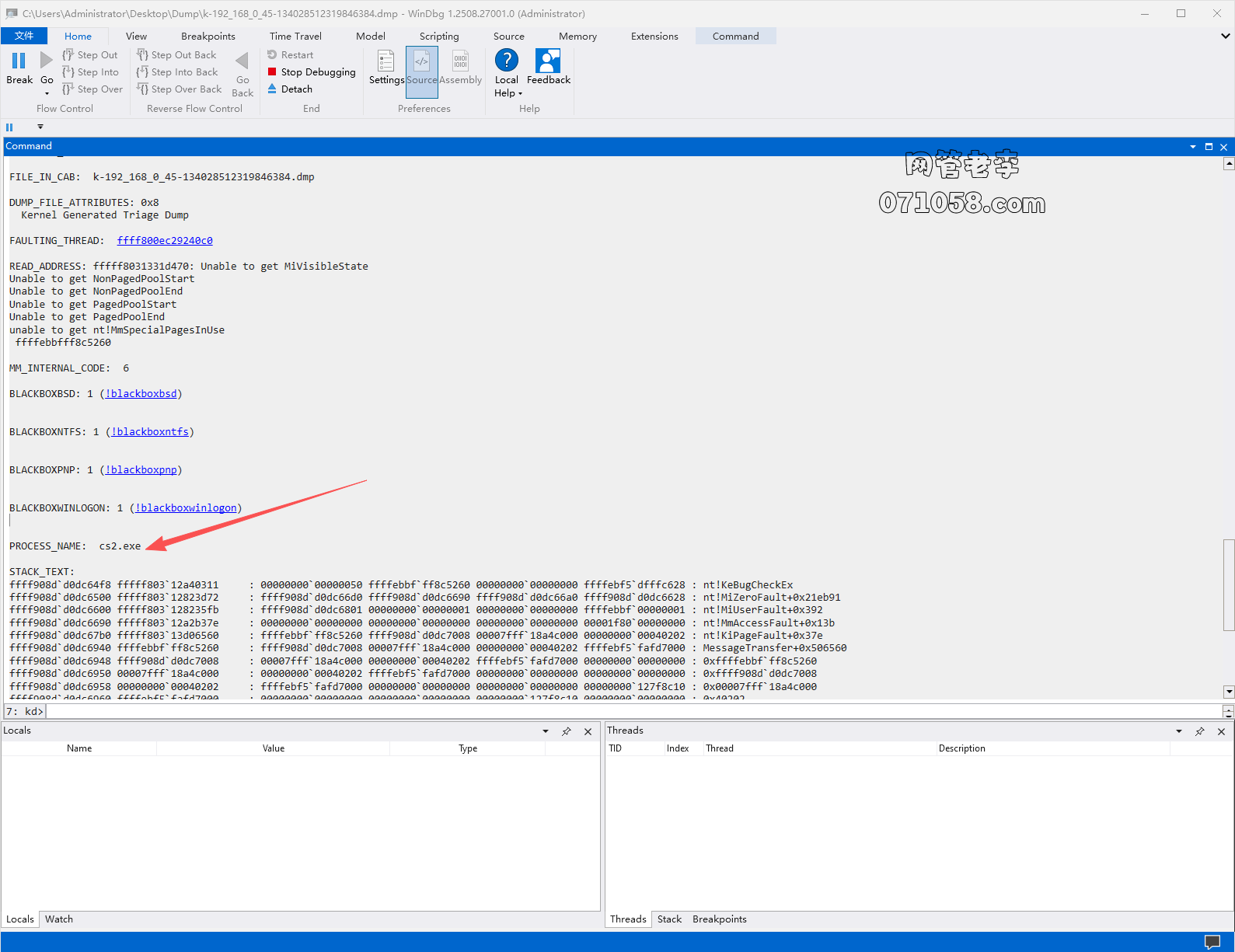The width and height of the screenshot is (1235, 952).
Task: Open the !blackboxwinlogon link
Action: (187, 508)
